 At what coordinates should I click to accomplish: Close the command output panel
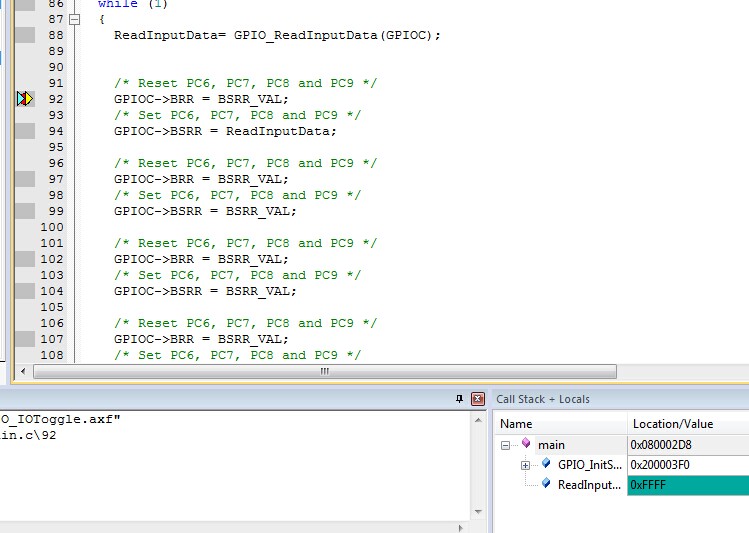[478, 399]
